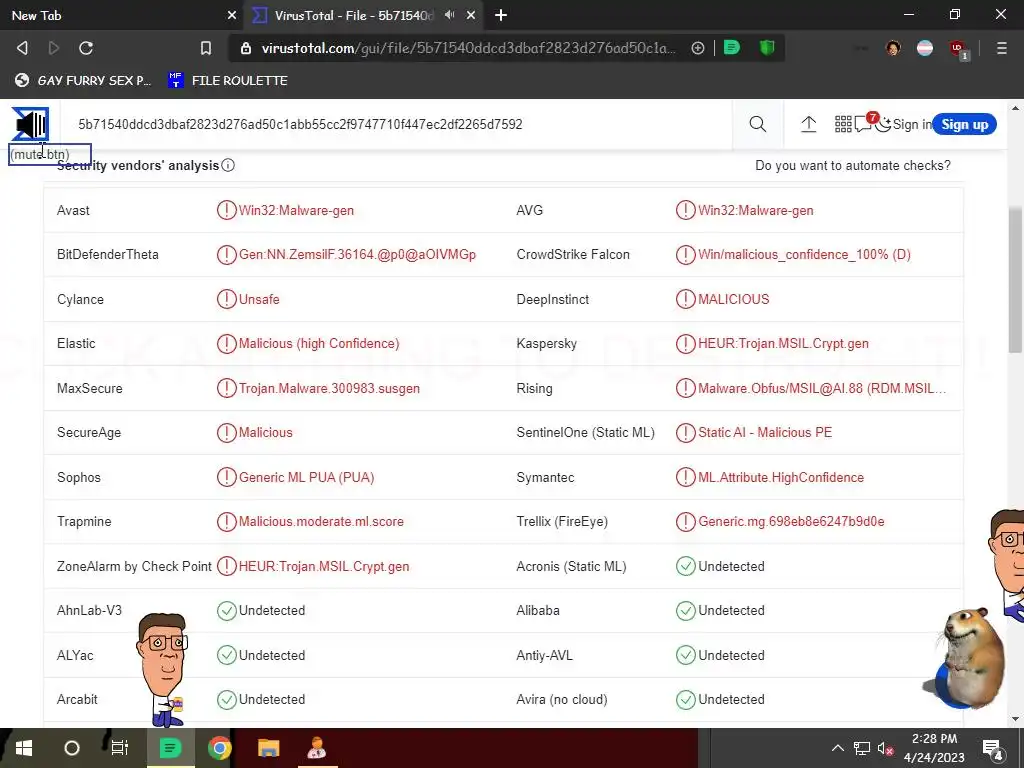Open File Explorer from the taskbar
1024x768 pixels.
pyautogui.click(x=268, y=748)
